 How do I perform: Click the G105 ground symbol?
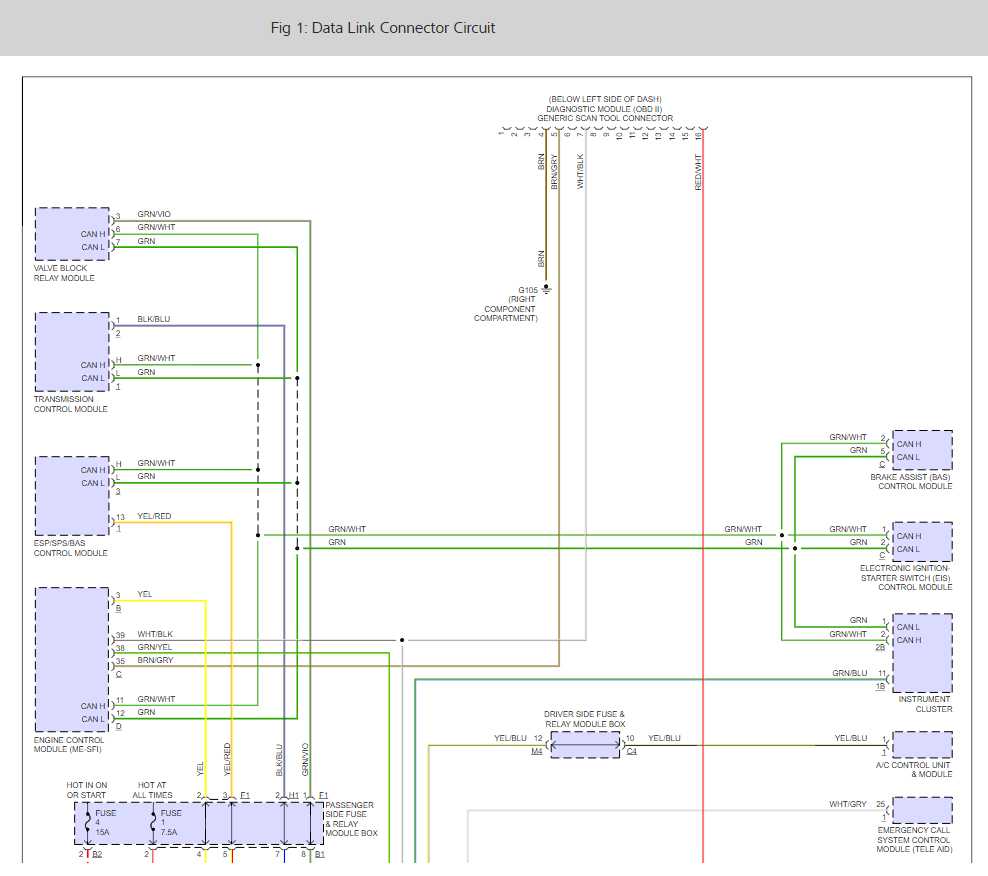(x=546, y=290)
